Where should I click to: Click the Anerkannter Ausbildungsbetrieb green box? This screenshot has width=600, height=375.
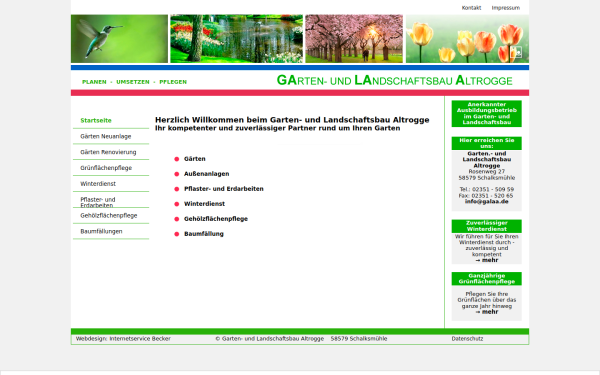(486, 113)
